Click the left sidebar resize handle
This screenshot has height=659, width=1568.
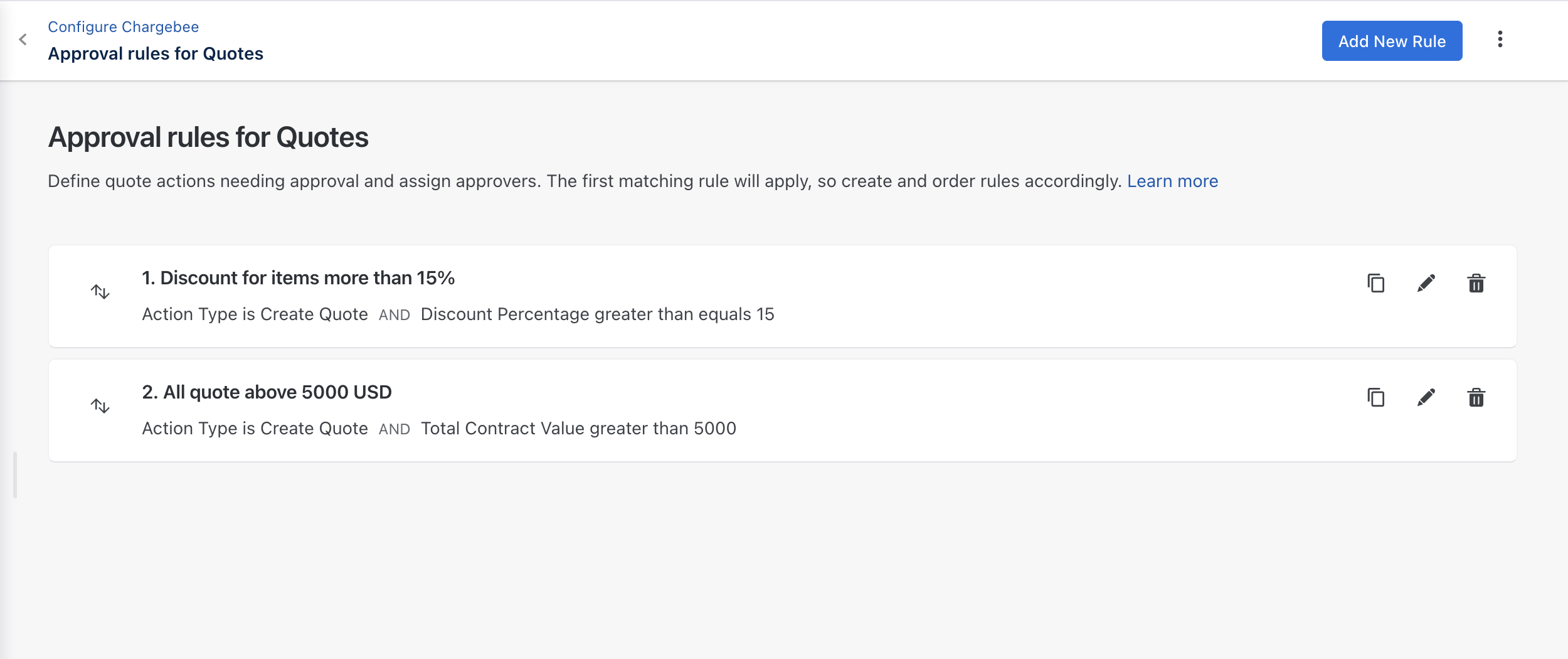[15, 475]
